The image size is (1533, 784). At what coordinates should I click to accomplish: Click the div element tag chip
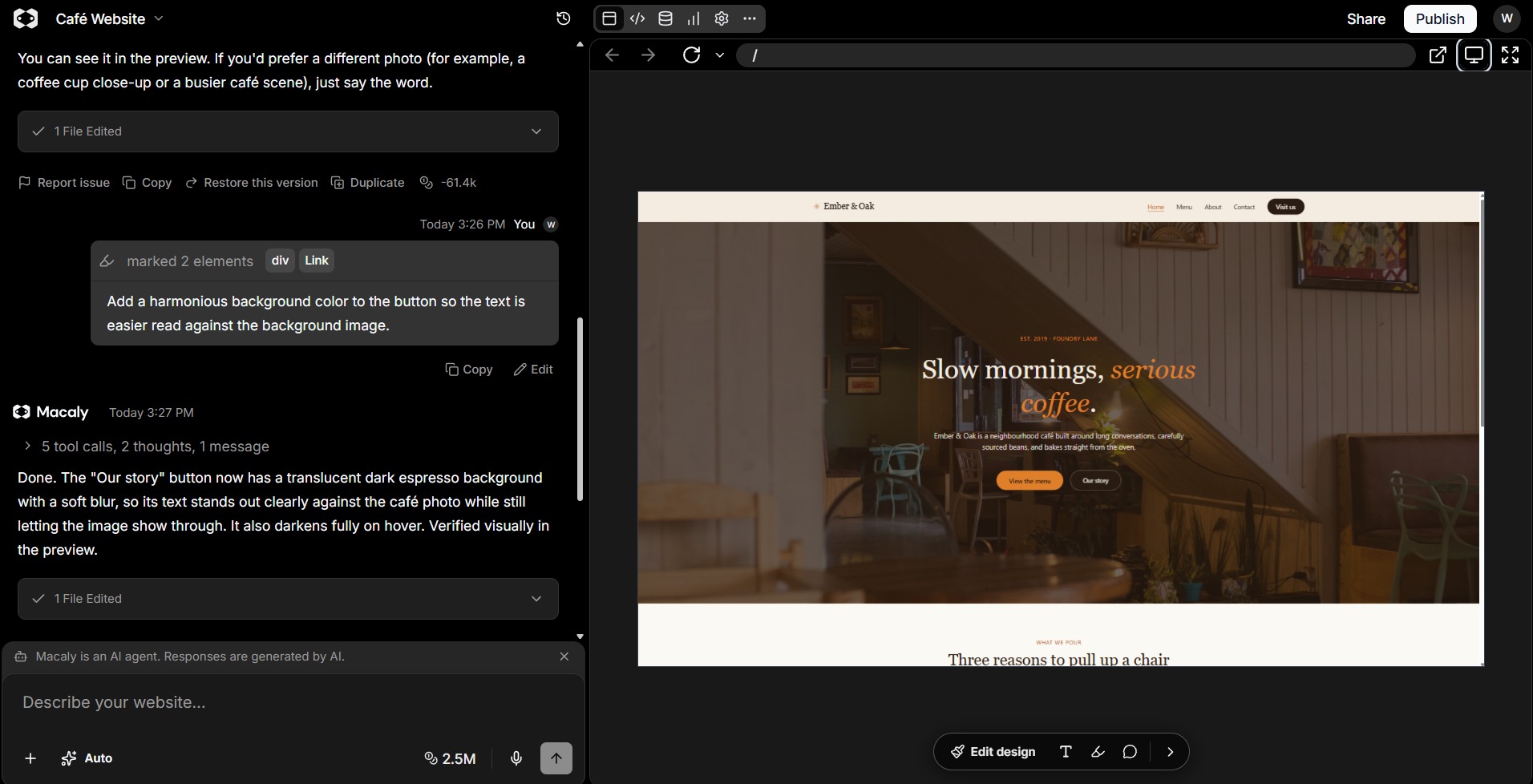coord(280,261)
